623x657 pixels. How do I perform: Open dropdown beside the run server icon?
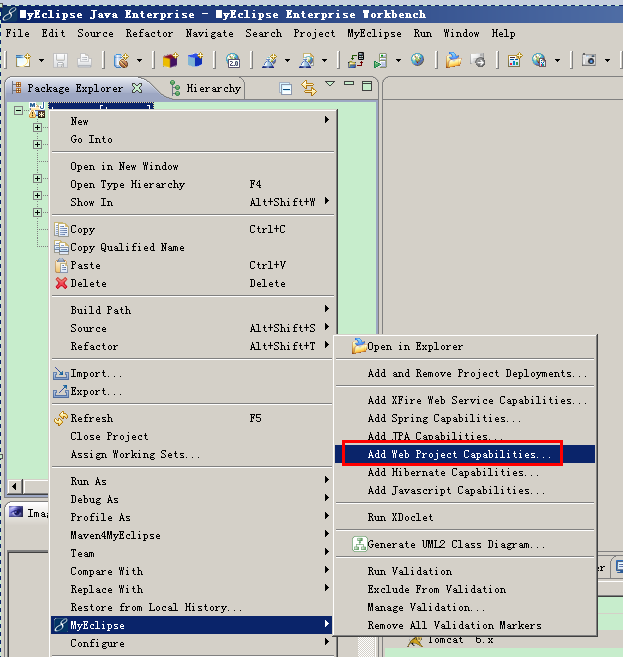[x=398, y=61]
